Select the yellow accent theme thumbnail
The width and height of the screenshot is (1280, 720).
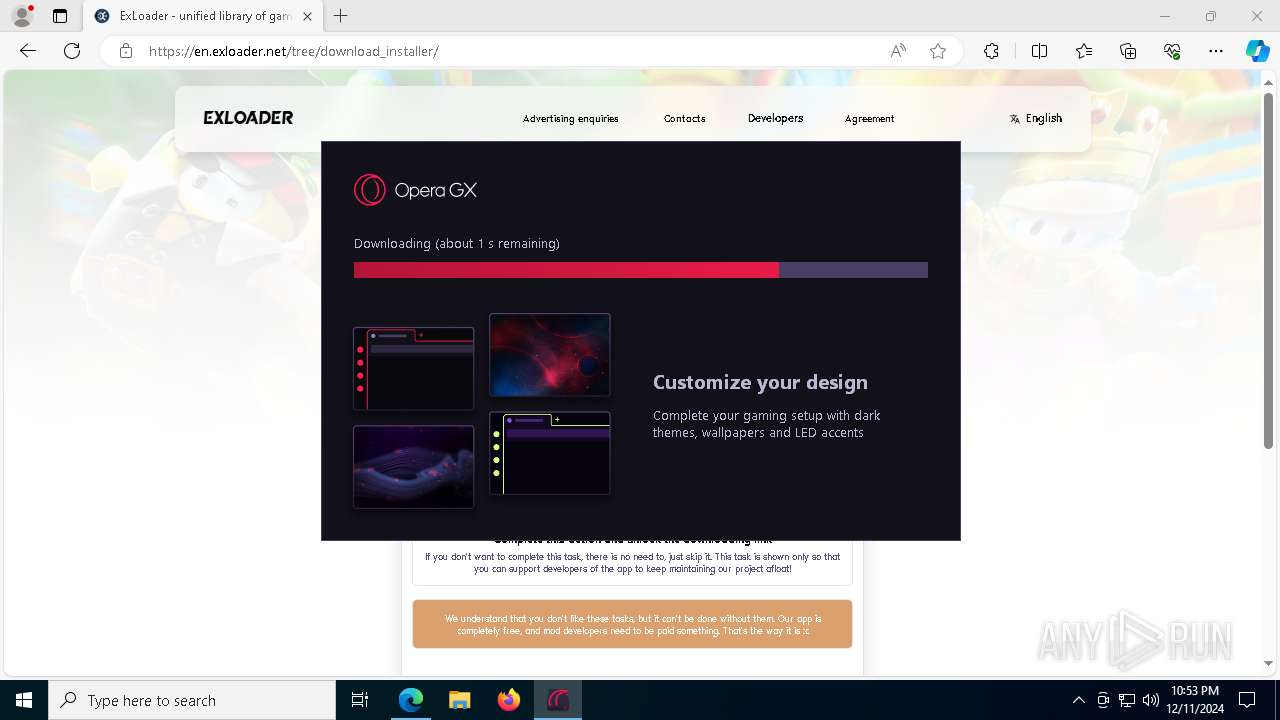pyautogui.click(x=549, y=453)
